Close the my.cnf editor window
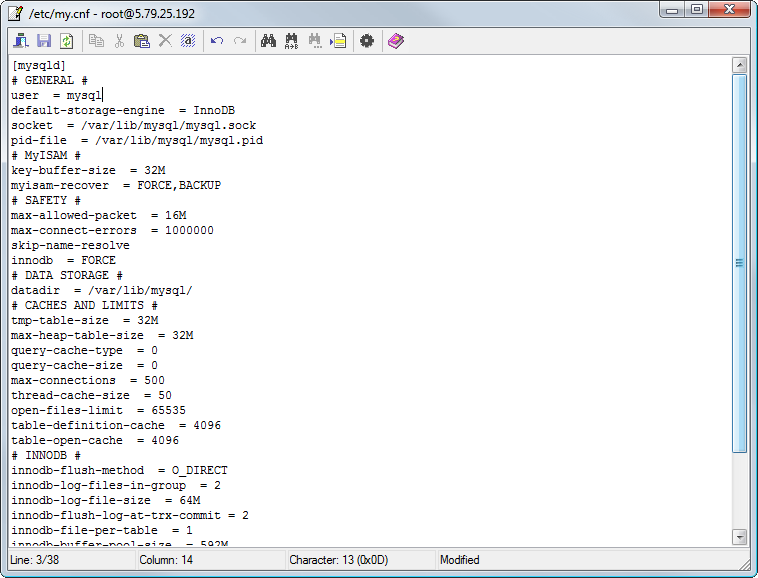Viewport: 758px width, 578px height. click(730, 10)
